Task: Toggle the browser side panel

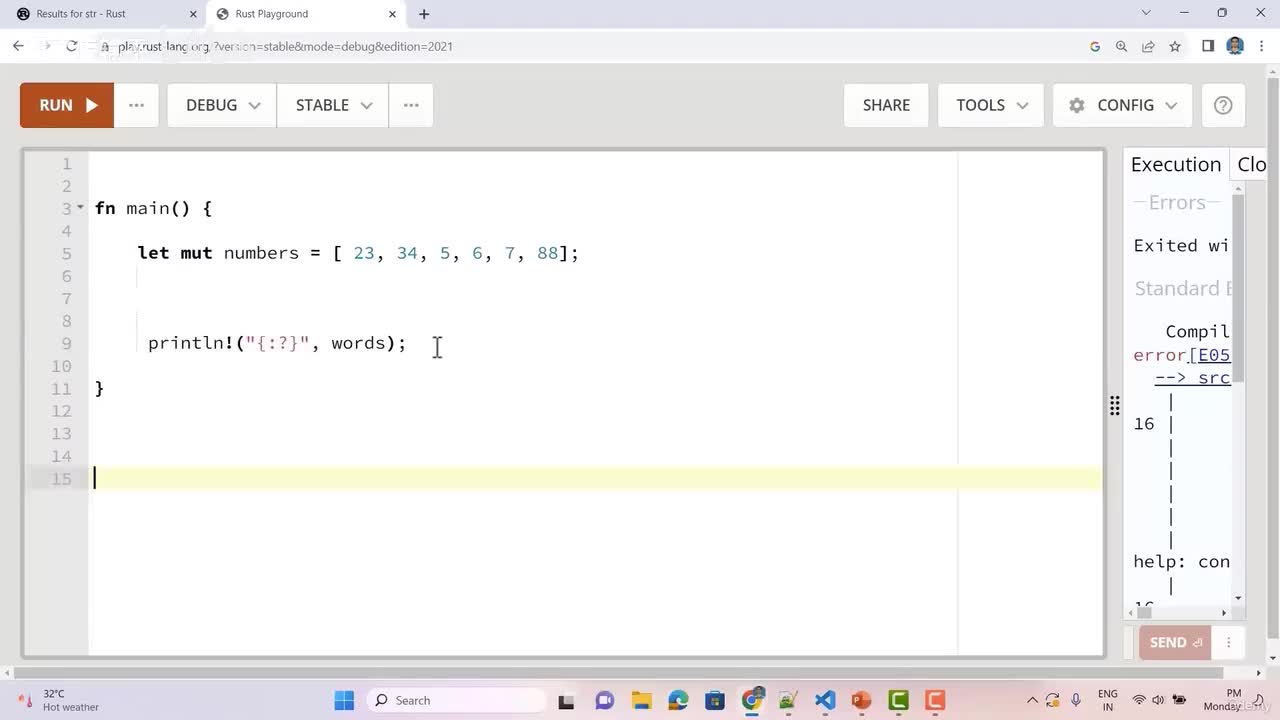Action: coord(1208,46)
